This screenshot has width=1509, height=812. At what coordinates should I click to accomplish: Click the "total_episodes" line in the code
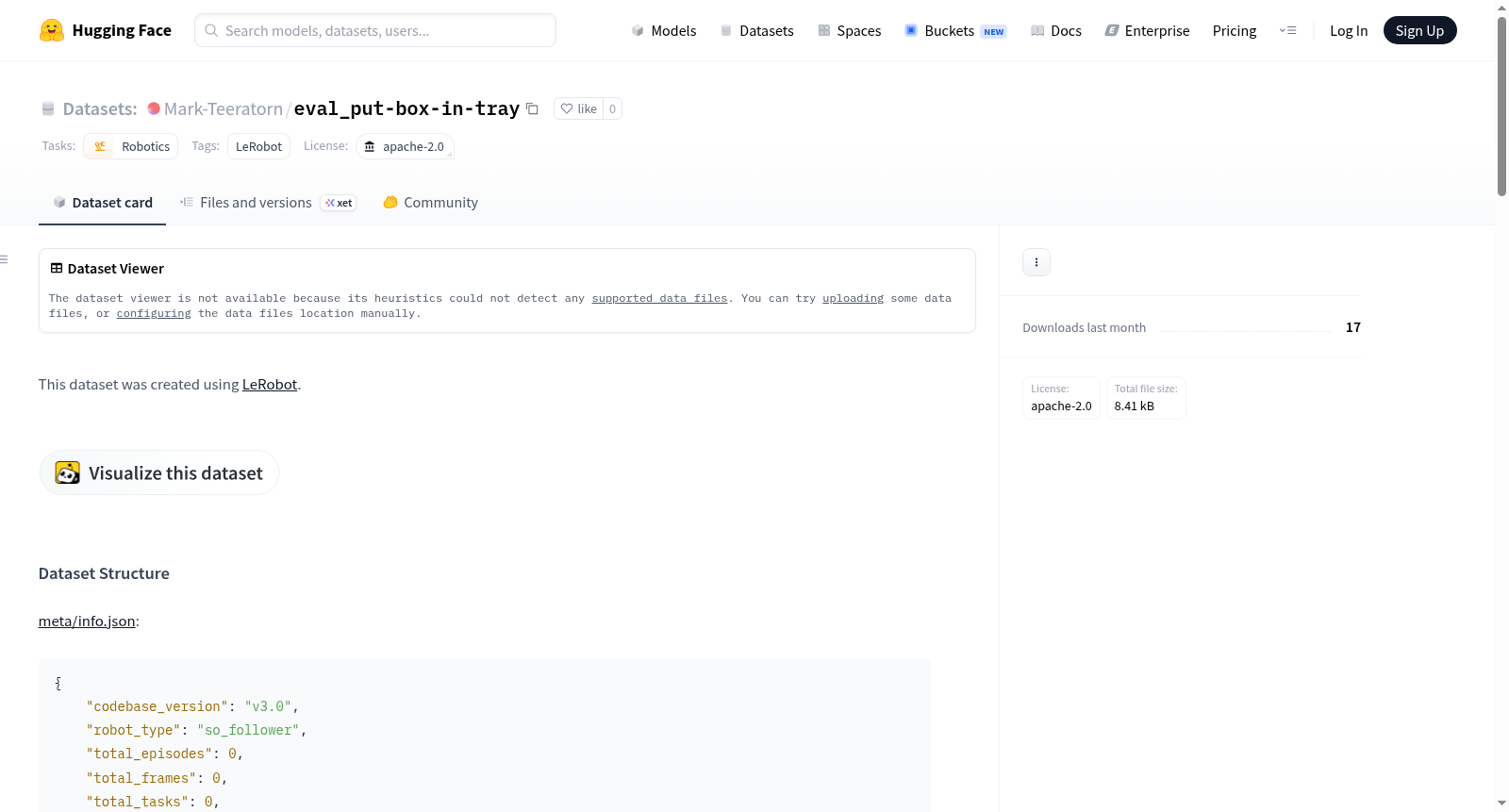coord(165,754)
